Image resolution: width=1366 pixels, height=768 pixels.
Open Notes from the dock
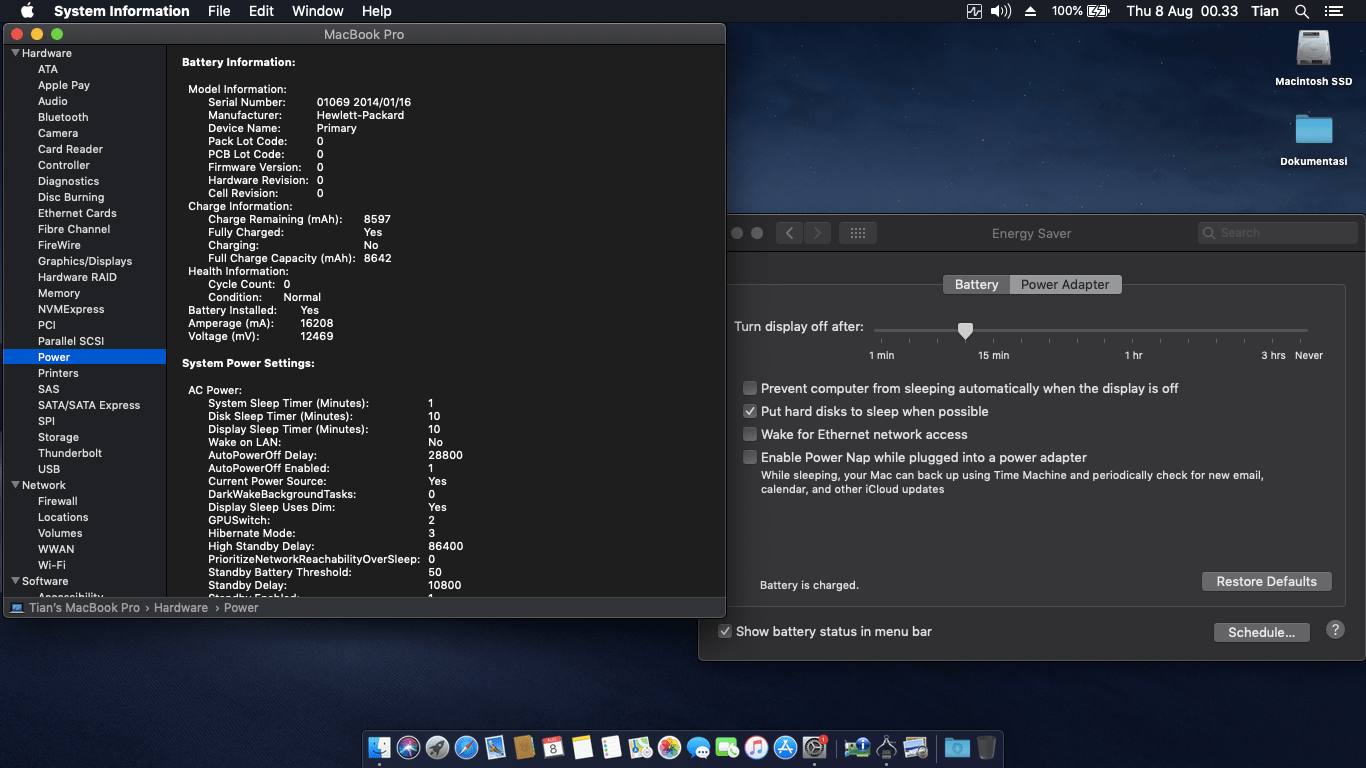pyautogui.click(x=582, y=747)
